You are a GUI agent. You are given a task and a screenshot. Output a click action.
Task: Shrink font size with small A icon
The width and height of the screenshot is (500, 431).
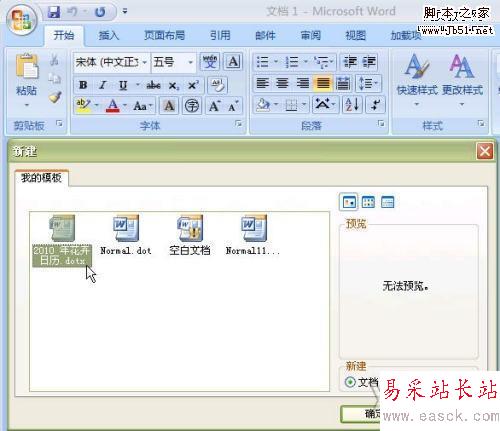point(233,107)
